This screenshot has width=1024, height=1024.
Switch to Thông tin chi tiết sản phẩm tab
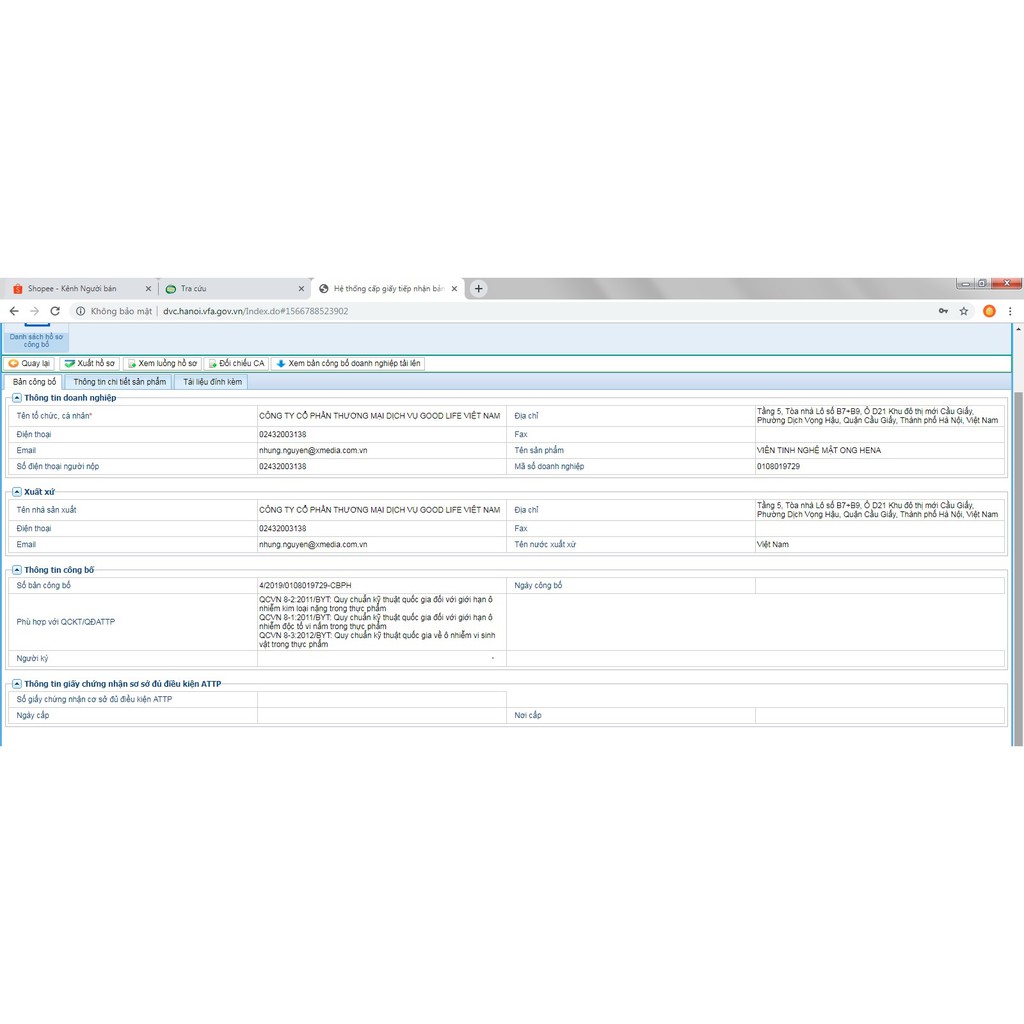(x=119, y=382)
